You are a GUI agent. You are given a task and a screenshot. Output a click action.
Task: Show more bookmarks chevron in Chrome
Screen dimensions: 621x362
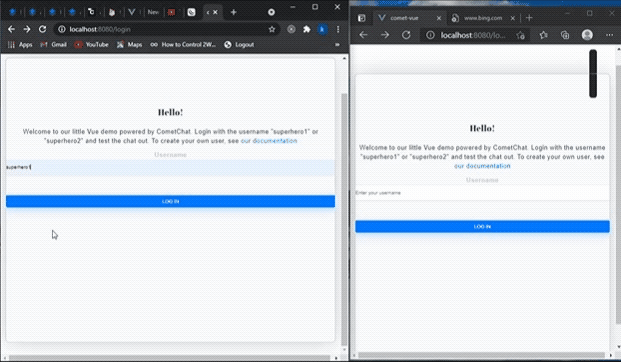[337, 45]
